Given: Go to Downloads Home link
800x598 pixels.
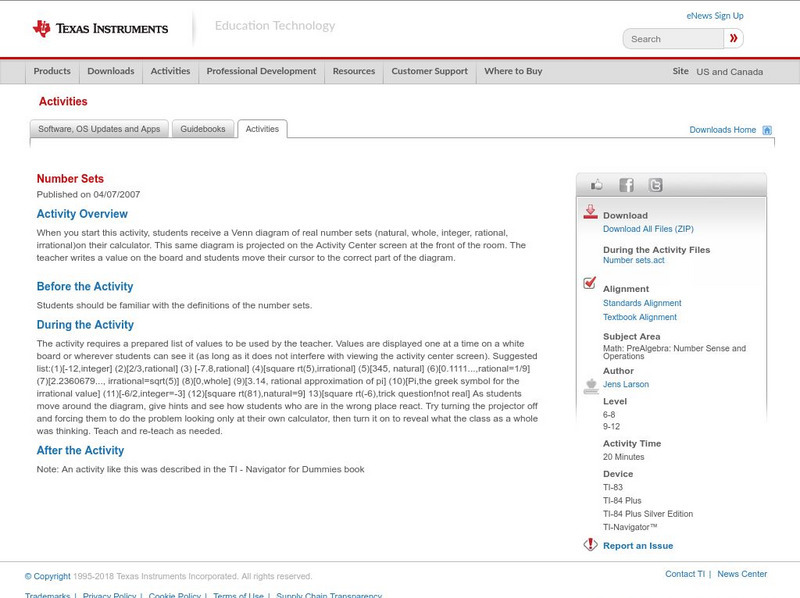Looking at the screenshot, I should tap(722, 130).
